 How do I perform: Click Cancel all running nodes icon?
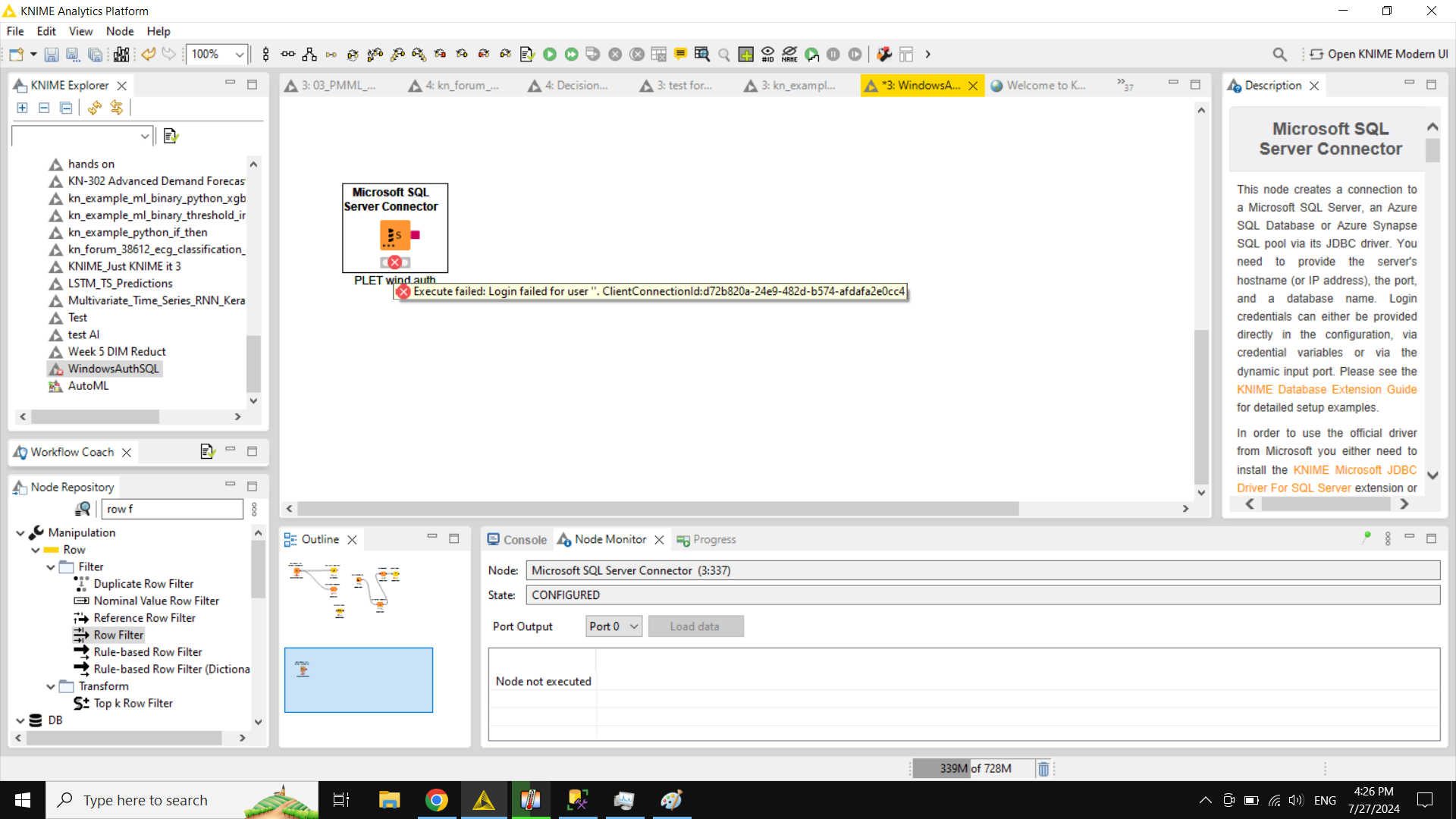click(637, 54)
